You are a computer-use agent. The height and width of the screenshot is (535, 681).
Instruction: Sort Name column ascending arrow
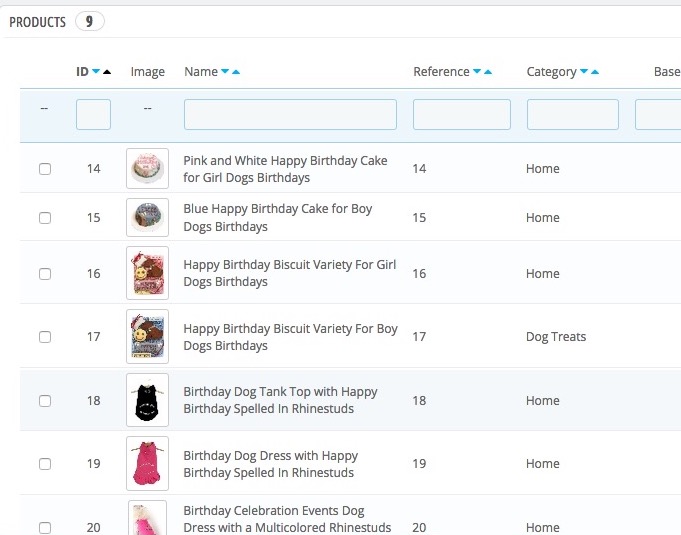[236, 72]
